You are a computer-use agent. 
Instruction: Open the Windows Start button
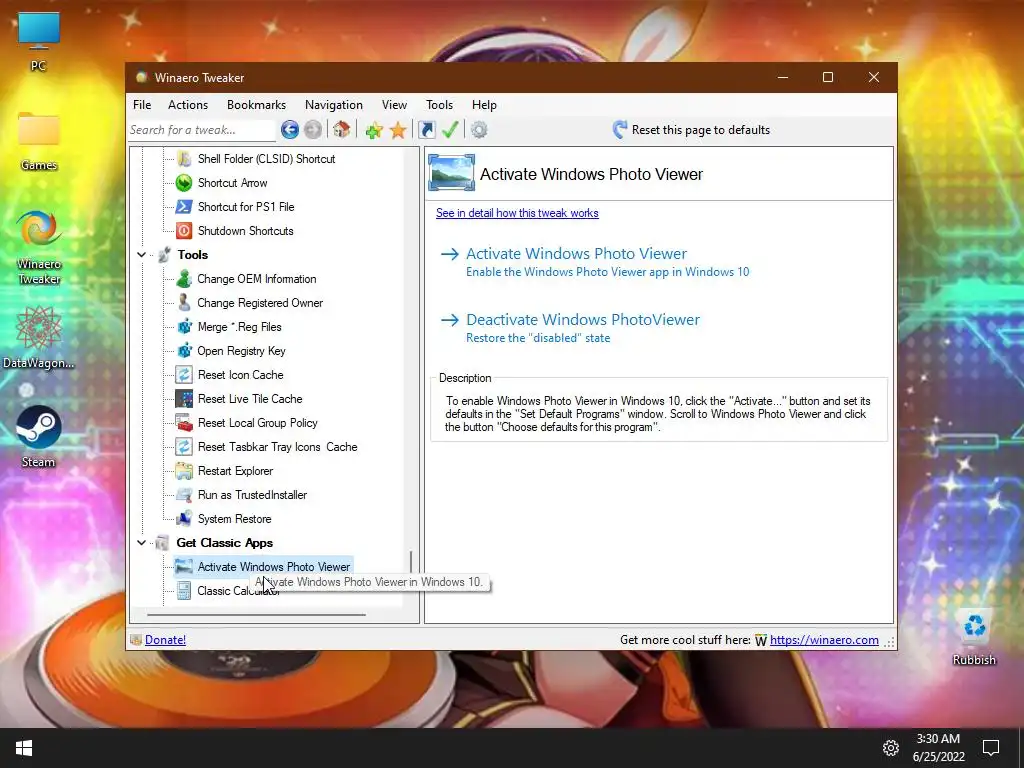tap(24, 748)
